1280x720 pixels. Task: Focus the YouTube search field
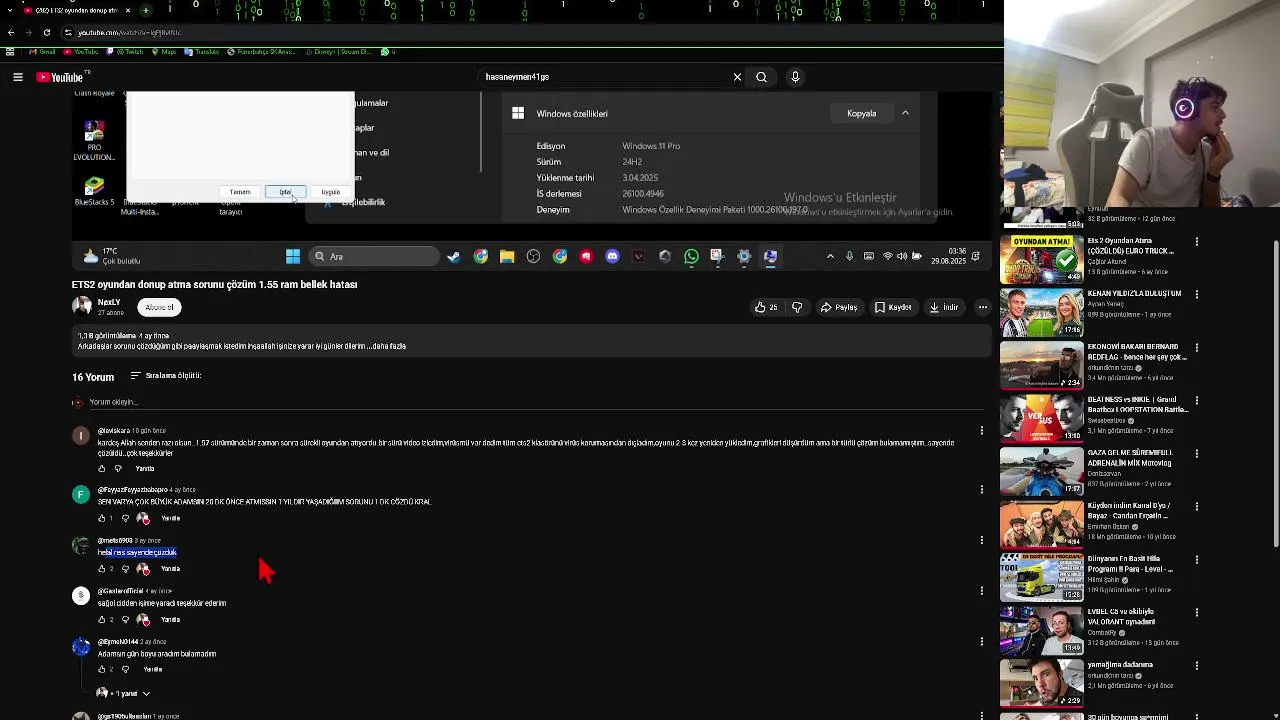tap(606, 77)
